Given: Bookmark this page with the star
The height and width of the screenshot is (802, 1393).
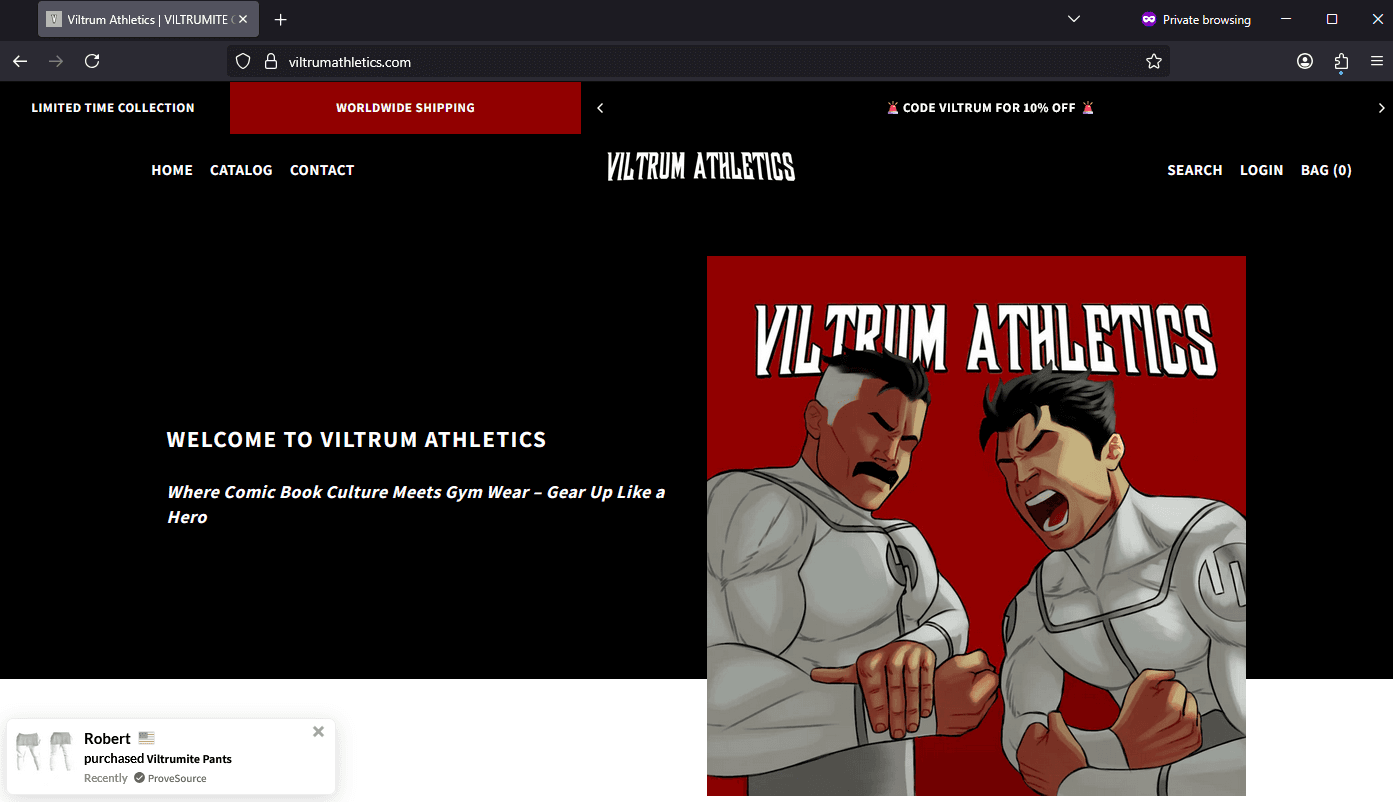Looking at the screenshot, I should [x=1154, y=61].
